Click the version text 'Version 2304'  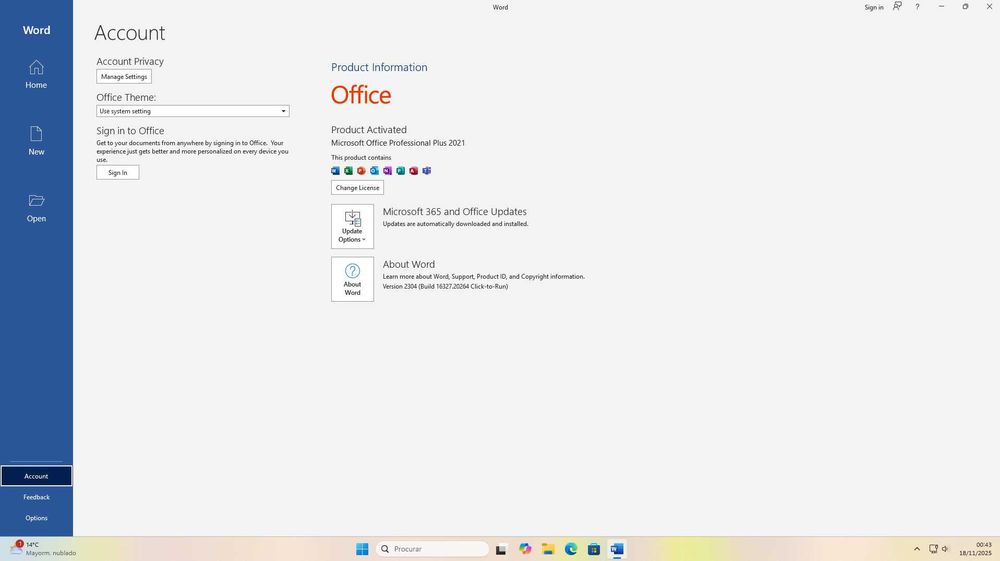pyautogui.click(x=399, y=287)
